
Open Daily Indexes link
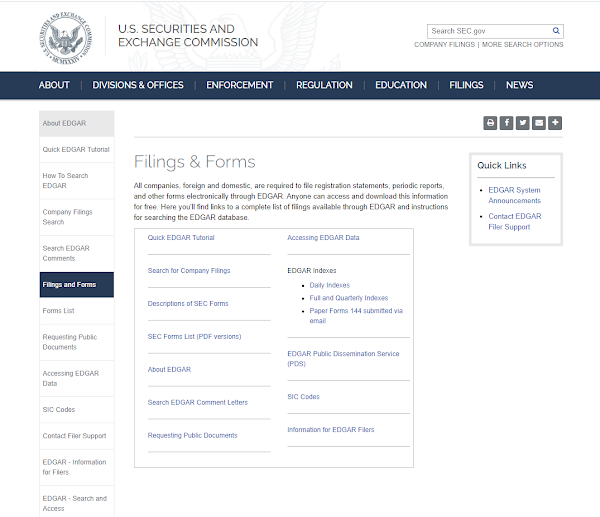click(329, 285)
